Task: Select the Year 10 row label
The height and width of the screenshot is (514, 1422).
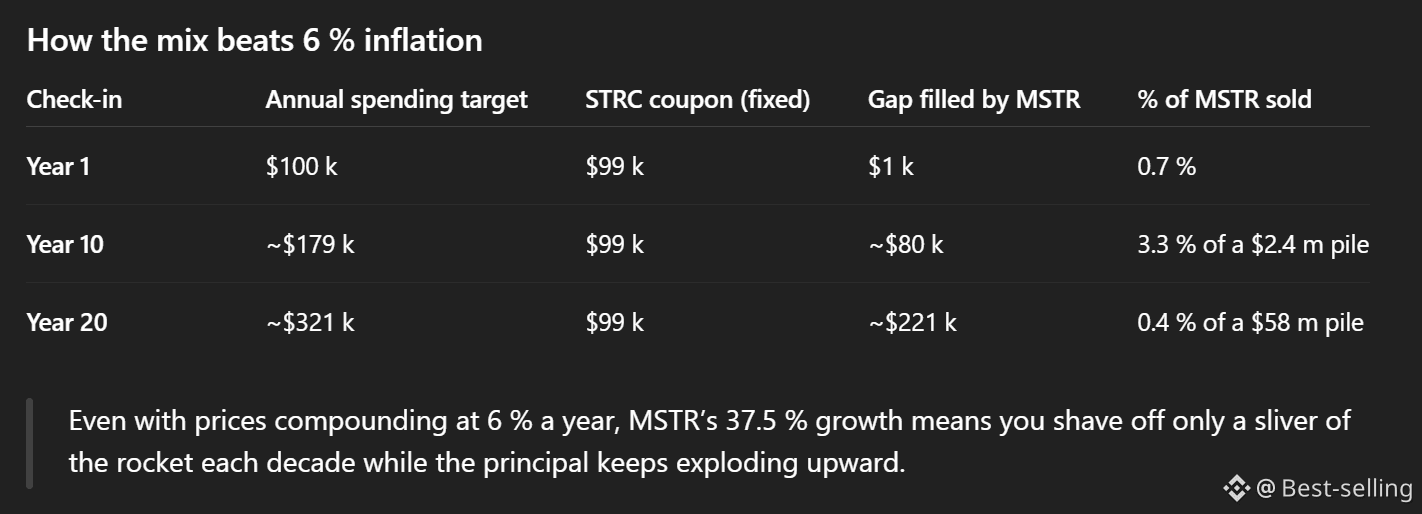Action: [x=65, y=244]
